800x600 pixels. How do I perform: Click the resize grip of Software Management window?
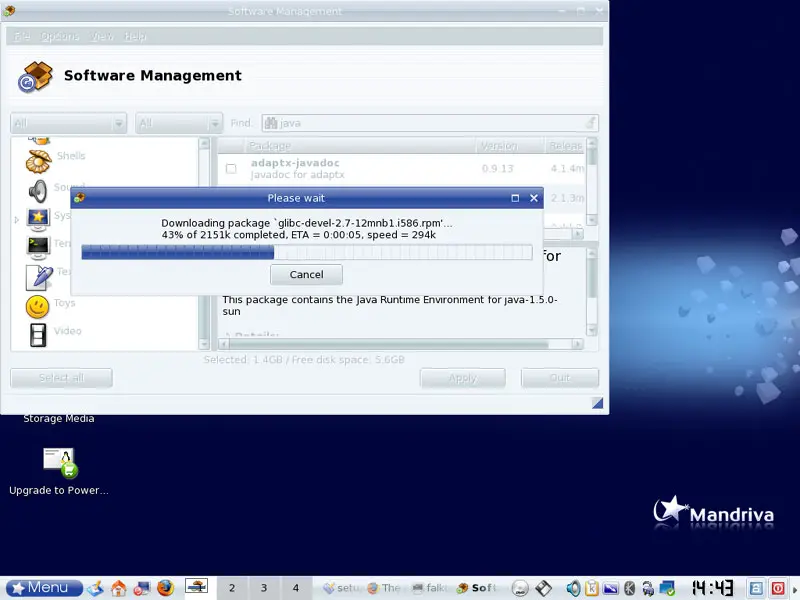(597, 403)
